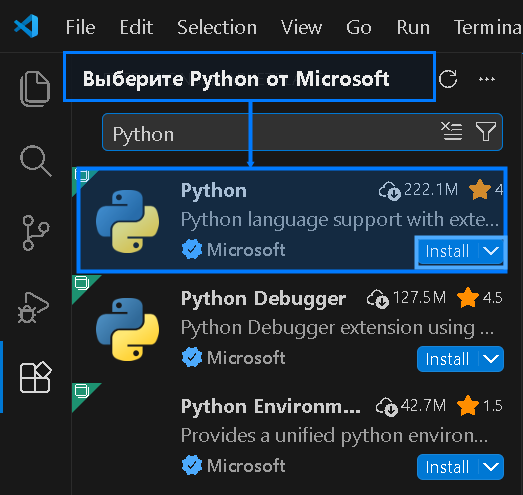Open the File menu

coord(80,27)
